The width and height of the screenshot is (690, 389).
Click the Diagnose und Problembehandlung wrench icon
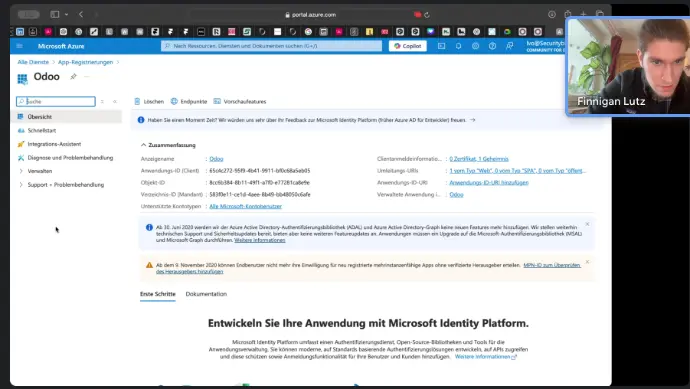click(21, 158)
